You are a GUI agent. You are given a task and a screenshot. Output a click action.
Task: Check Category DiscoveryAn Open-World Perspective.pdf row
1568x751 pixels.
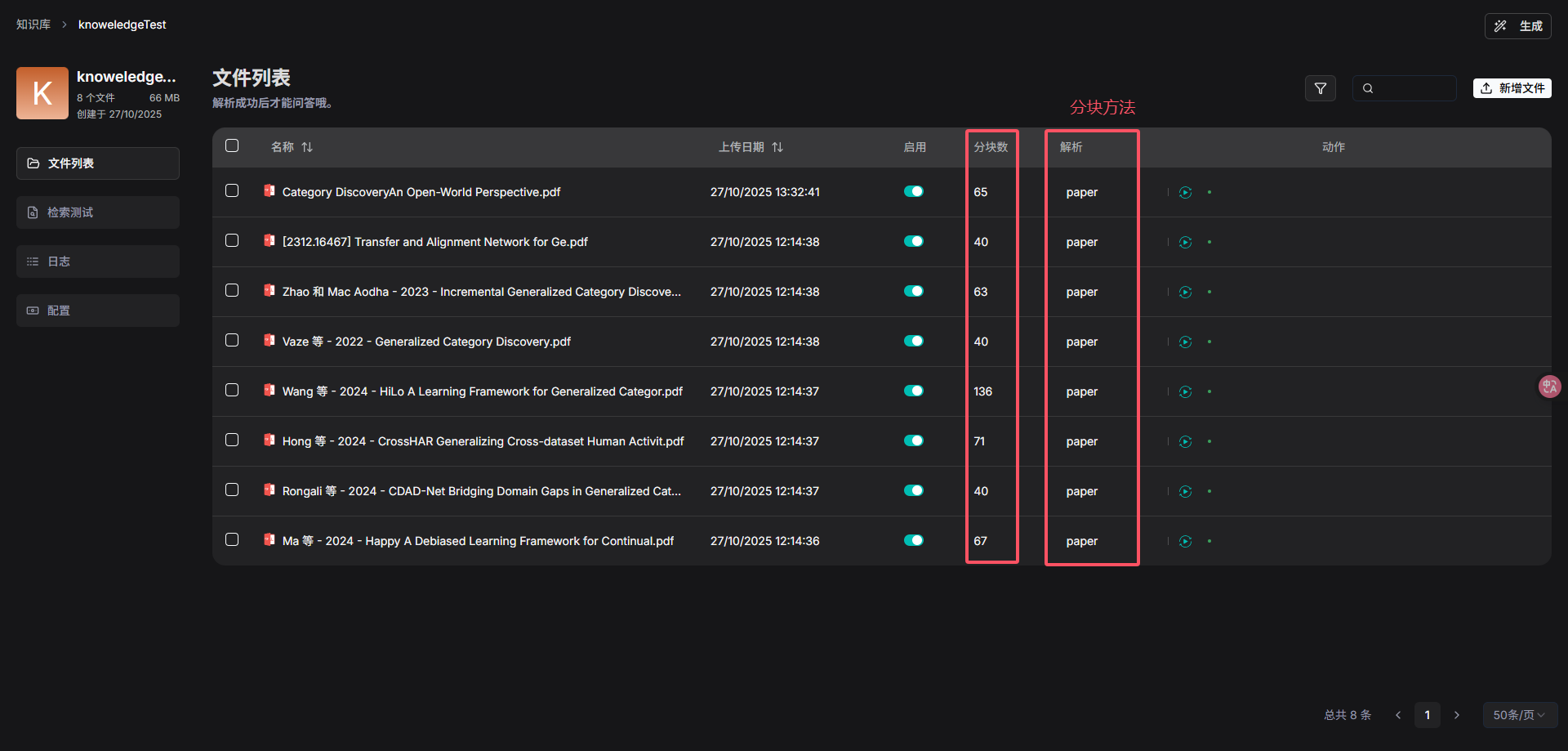coord(232,190)
